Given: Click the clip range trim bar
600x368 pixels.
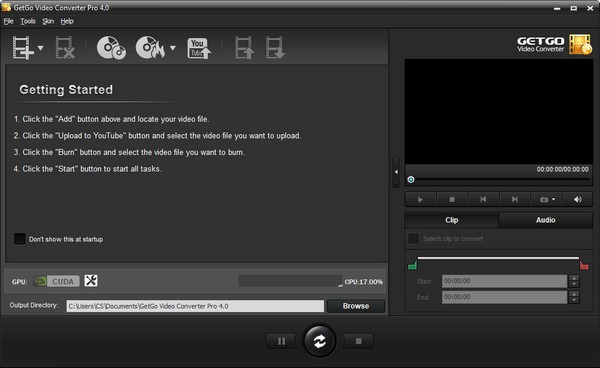Looking at the screenshot, I should [x=498, y=258].
